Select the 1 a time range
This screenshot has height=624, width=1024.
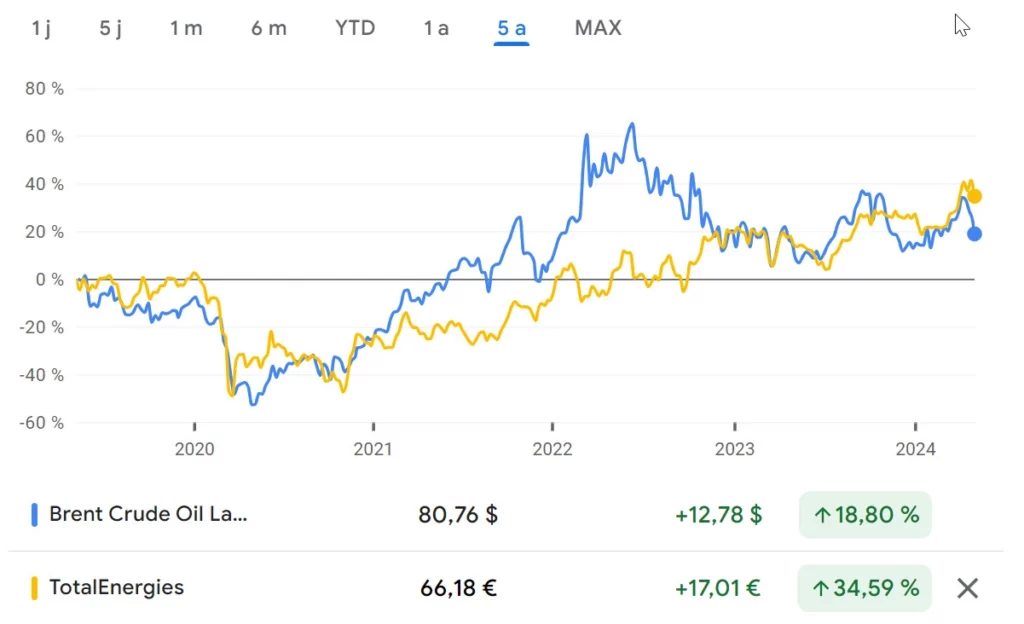click(x=435, y=28)
